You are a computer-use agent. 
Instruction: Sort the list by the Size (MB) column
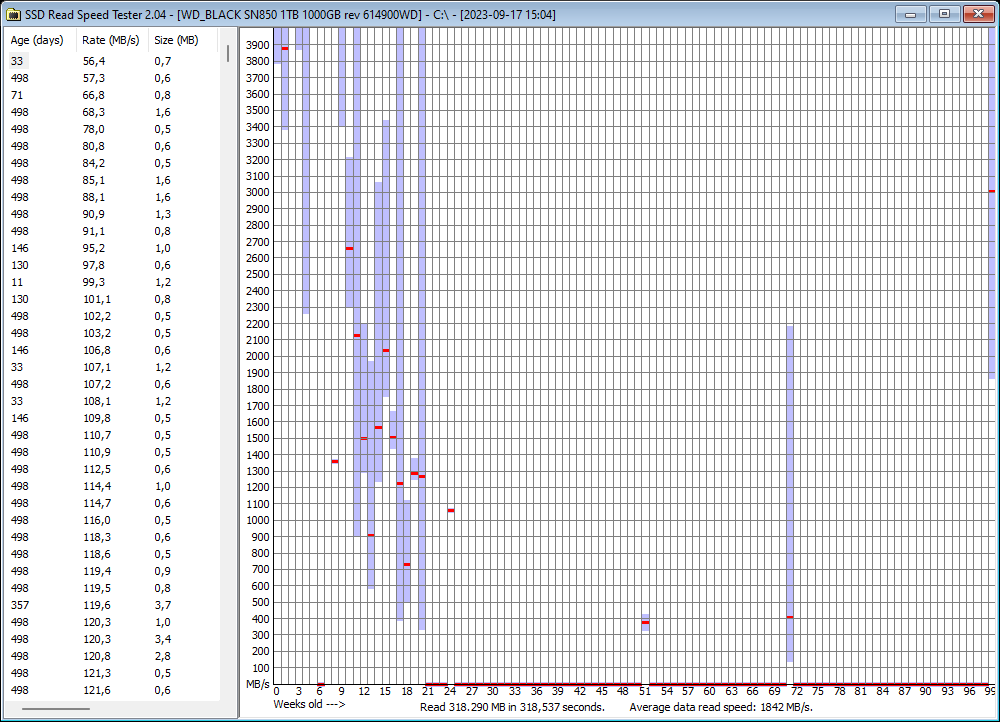(x=178, y=40)
